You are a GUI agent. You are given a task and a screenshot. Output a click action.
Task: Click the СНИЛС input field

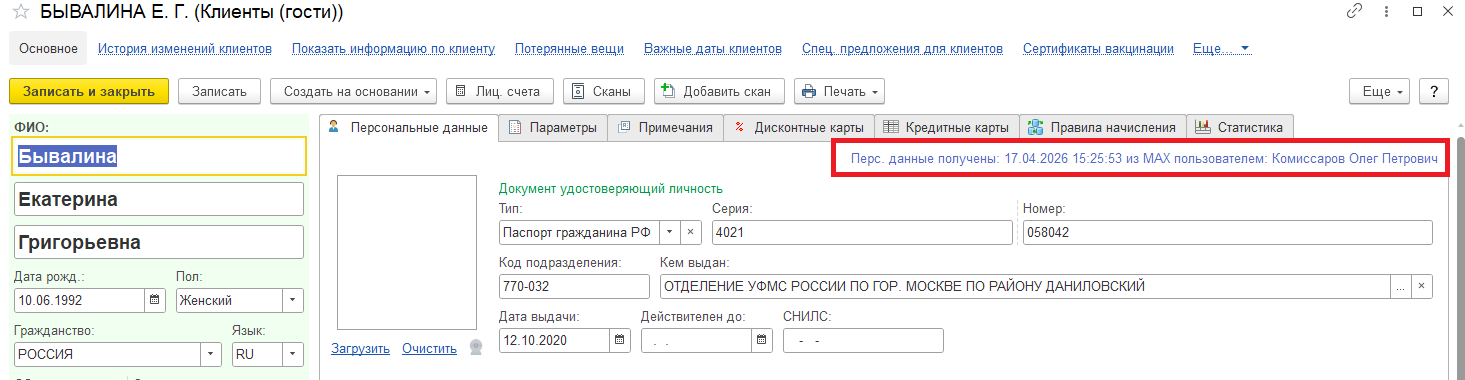863,341
